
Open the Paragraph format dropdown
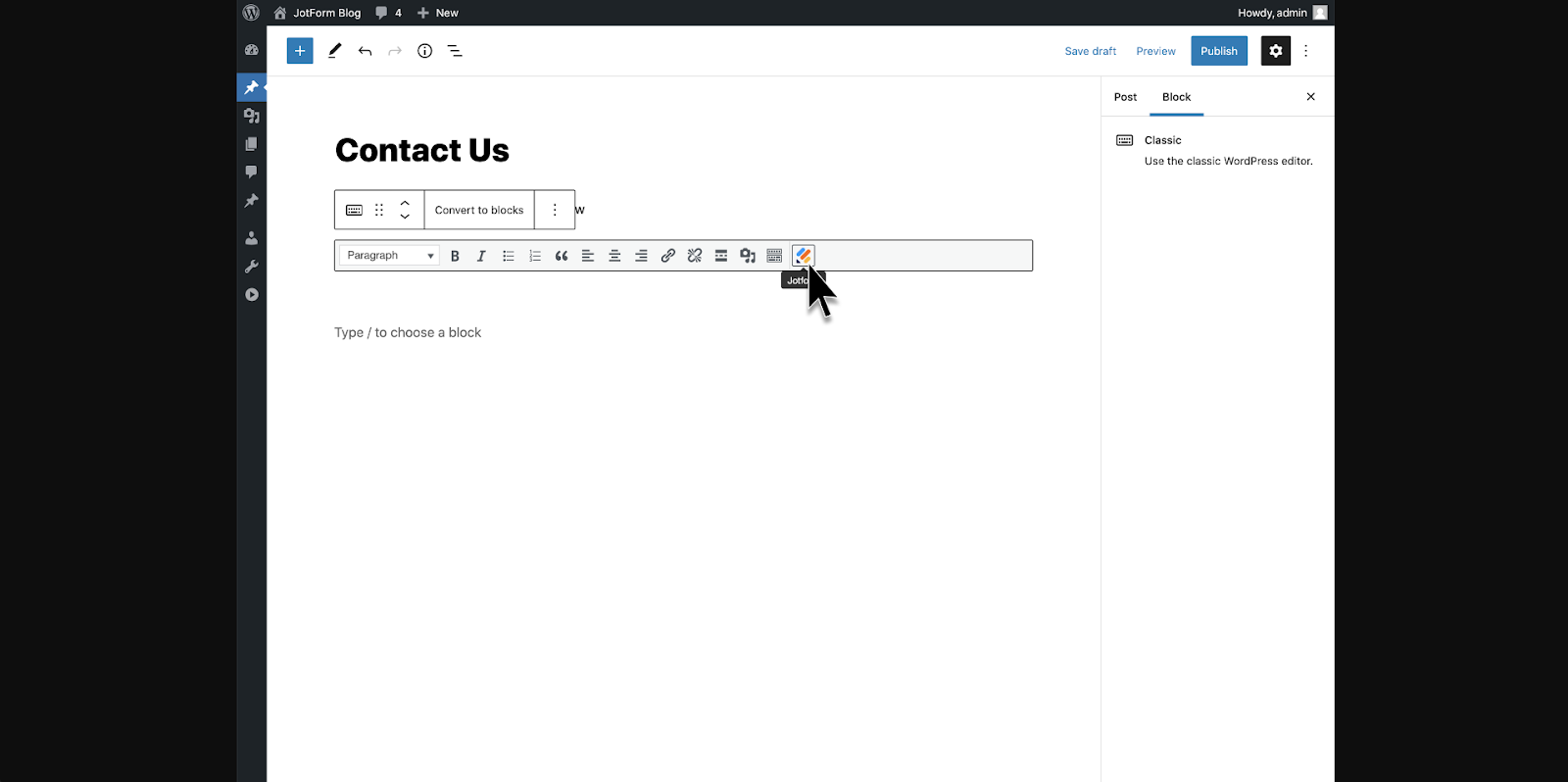point(389,256)
